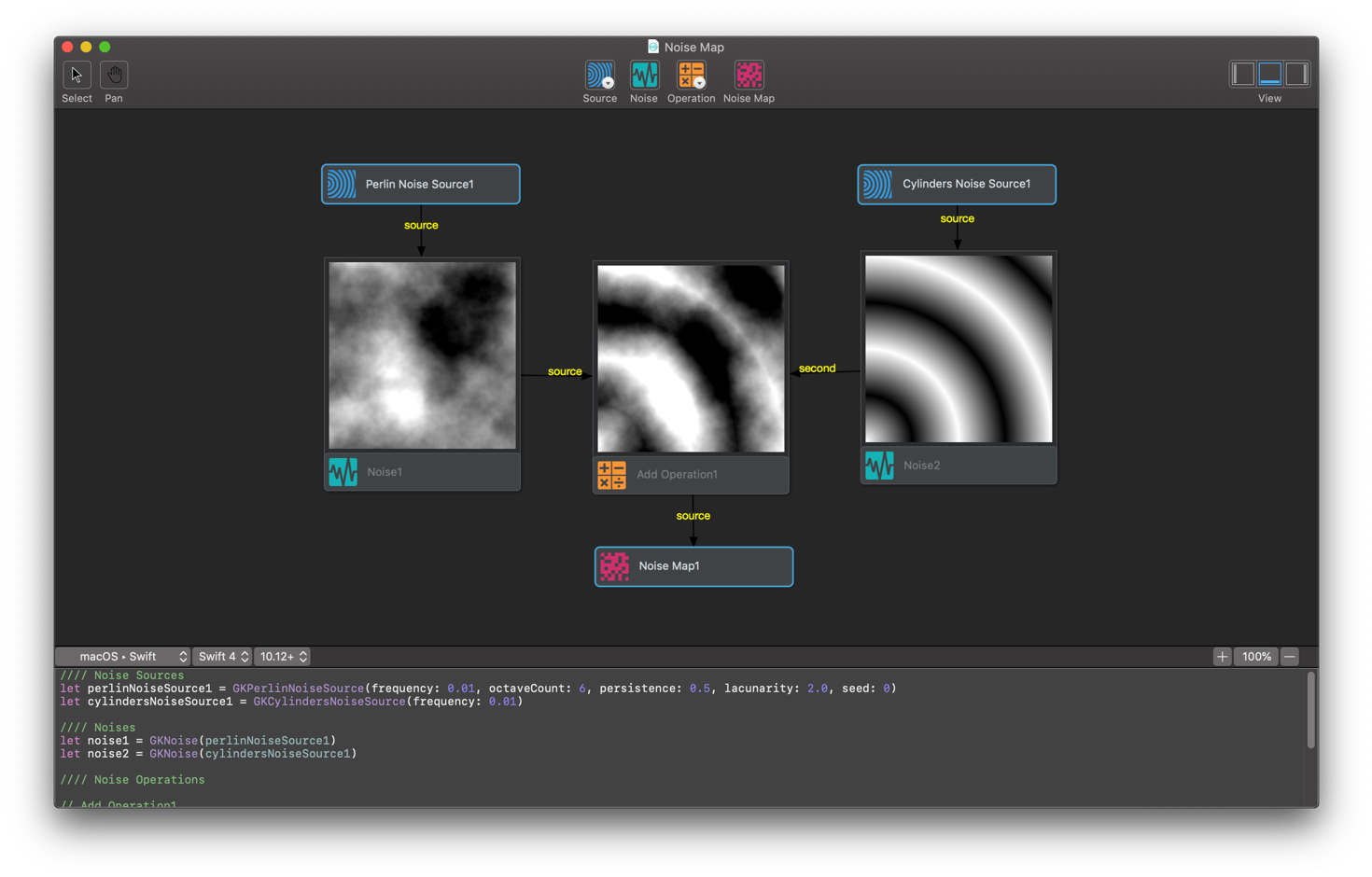The image size is (1372, 877).
Task: Zoom in with the plus button
Action: tap(1222, 657)
